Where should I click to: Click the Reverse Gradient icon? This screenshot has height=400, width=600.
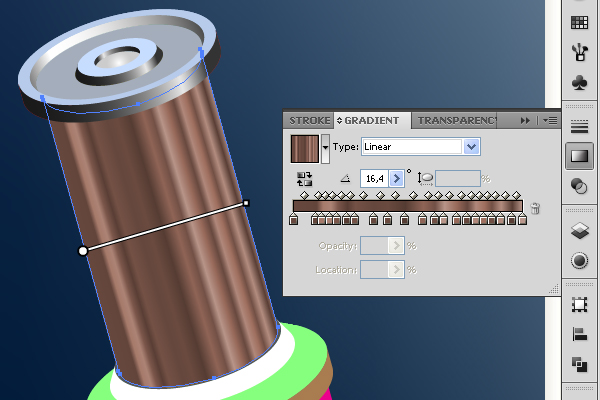(x=304, y=179)
